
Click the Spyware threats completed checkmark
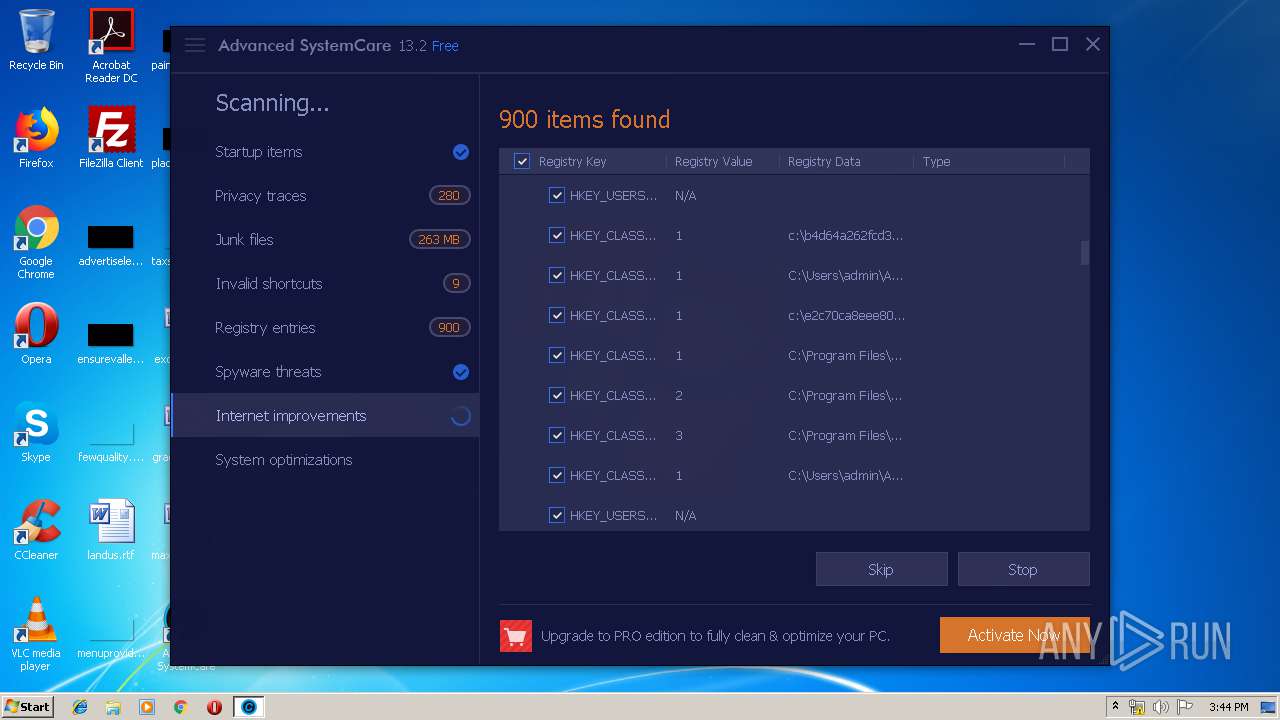click(461, 372)
